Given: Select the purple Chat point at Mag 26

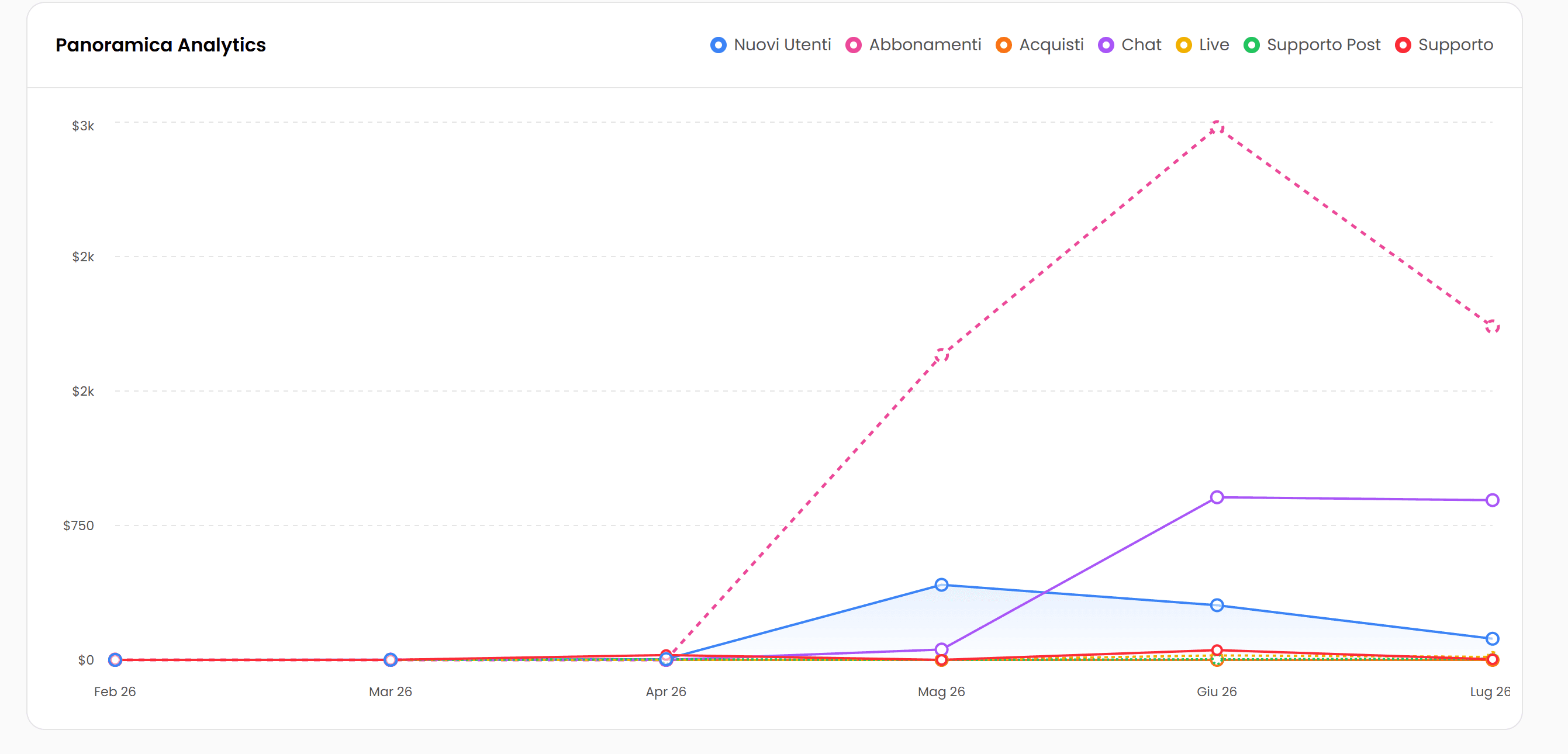Looking at the screenshot, I should [941, 649].
